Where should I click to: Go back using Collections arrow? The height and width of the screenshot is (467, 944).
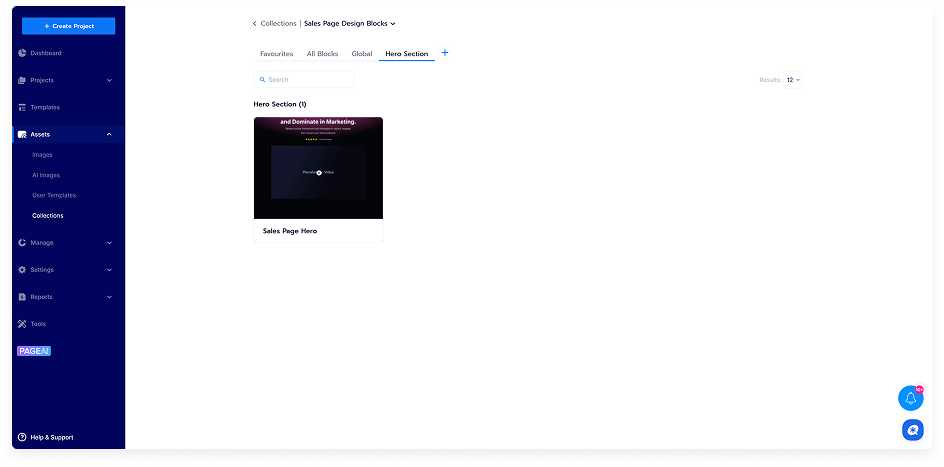tap(255, 23)
